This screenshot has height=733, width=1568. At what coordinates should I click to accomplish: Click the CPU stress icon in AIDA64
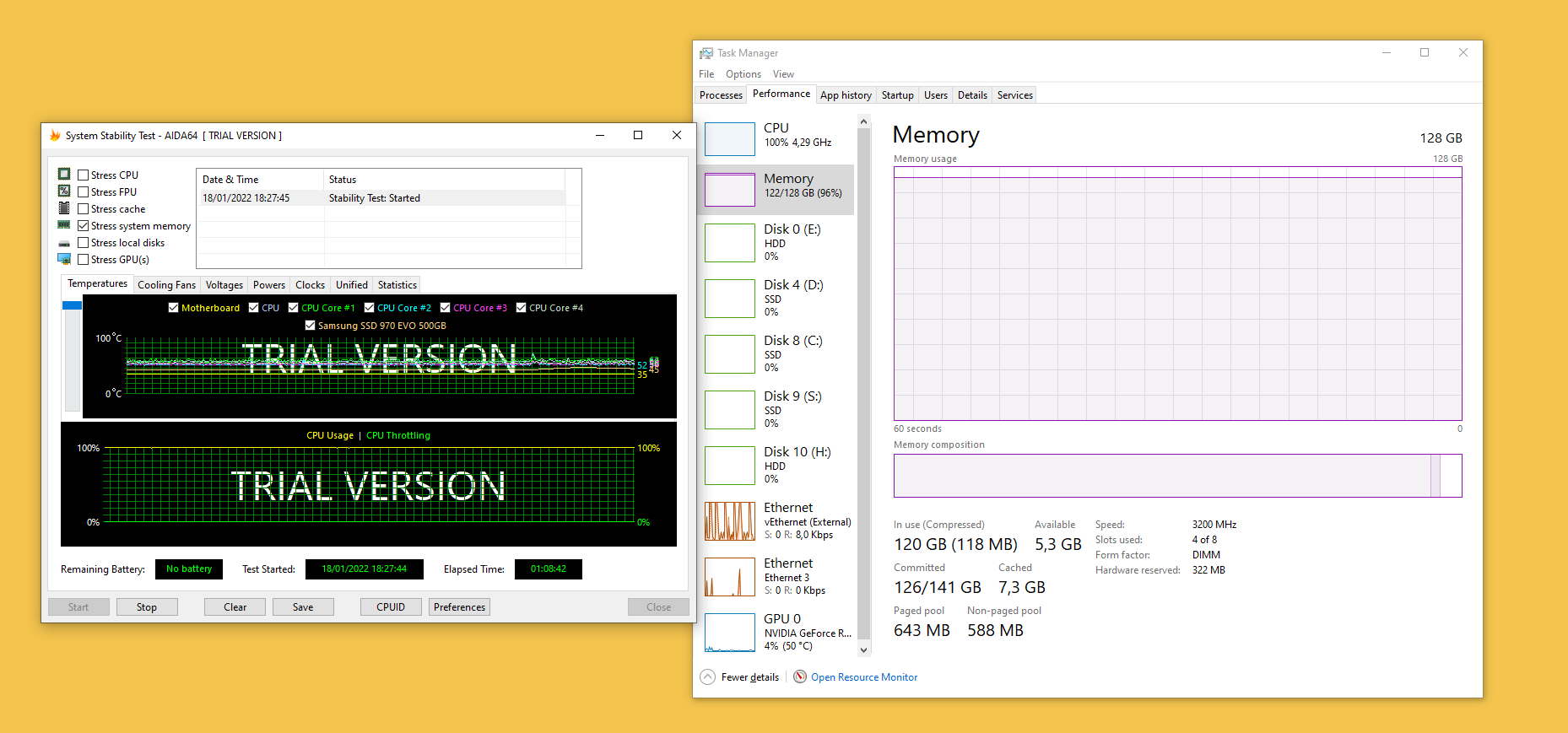64,175
